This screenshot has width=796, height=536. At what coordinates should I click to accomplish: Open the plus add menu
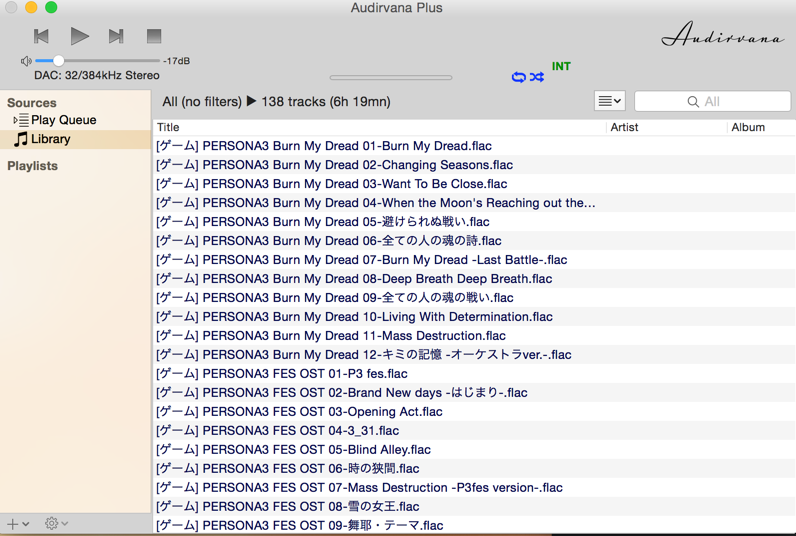pos(18,524)
